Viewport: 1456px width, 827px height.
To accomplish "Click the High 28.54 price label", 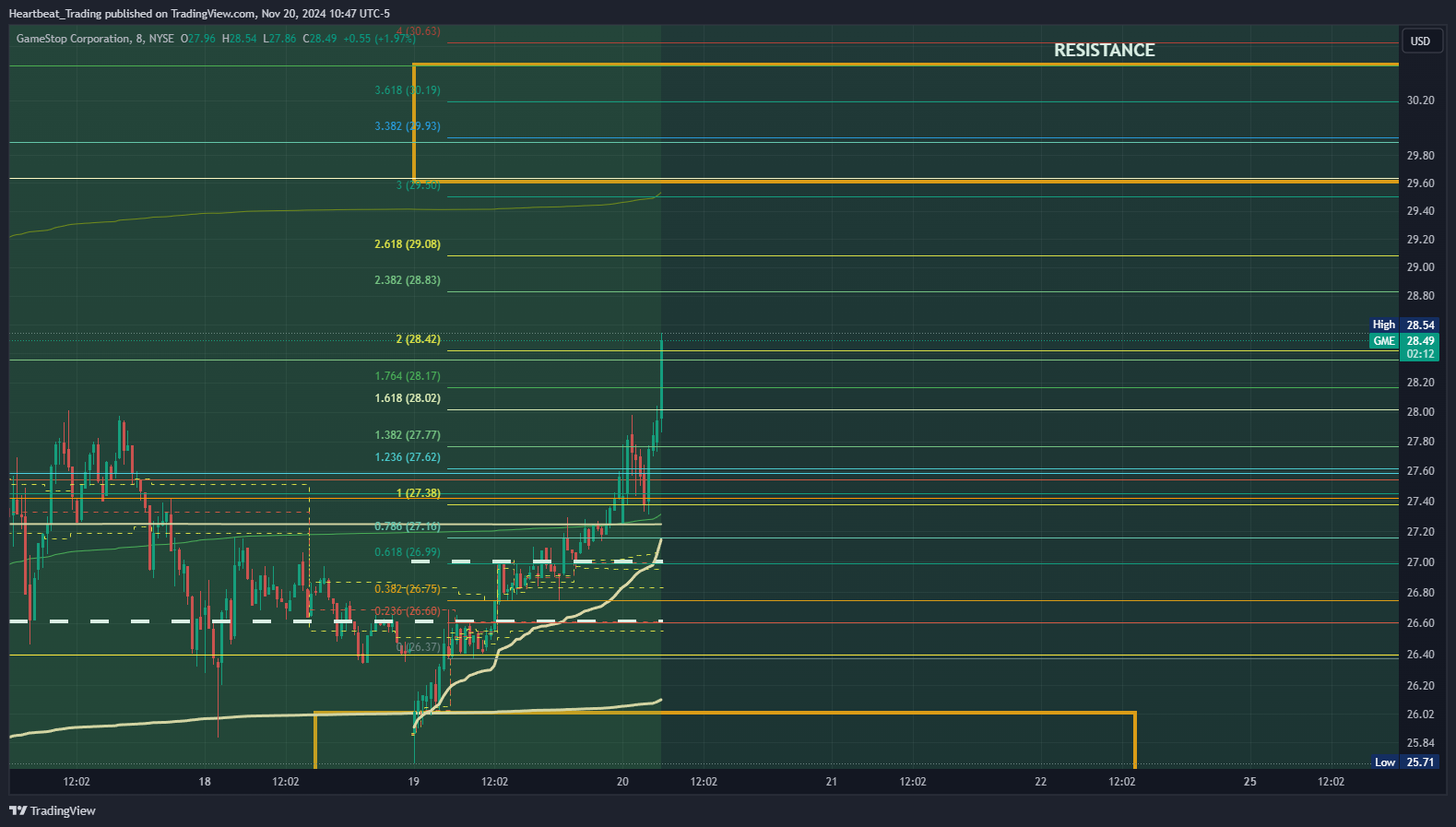I will (x=1404, y=325).
